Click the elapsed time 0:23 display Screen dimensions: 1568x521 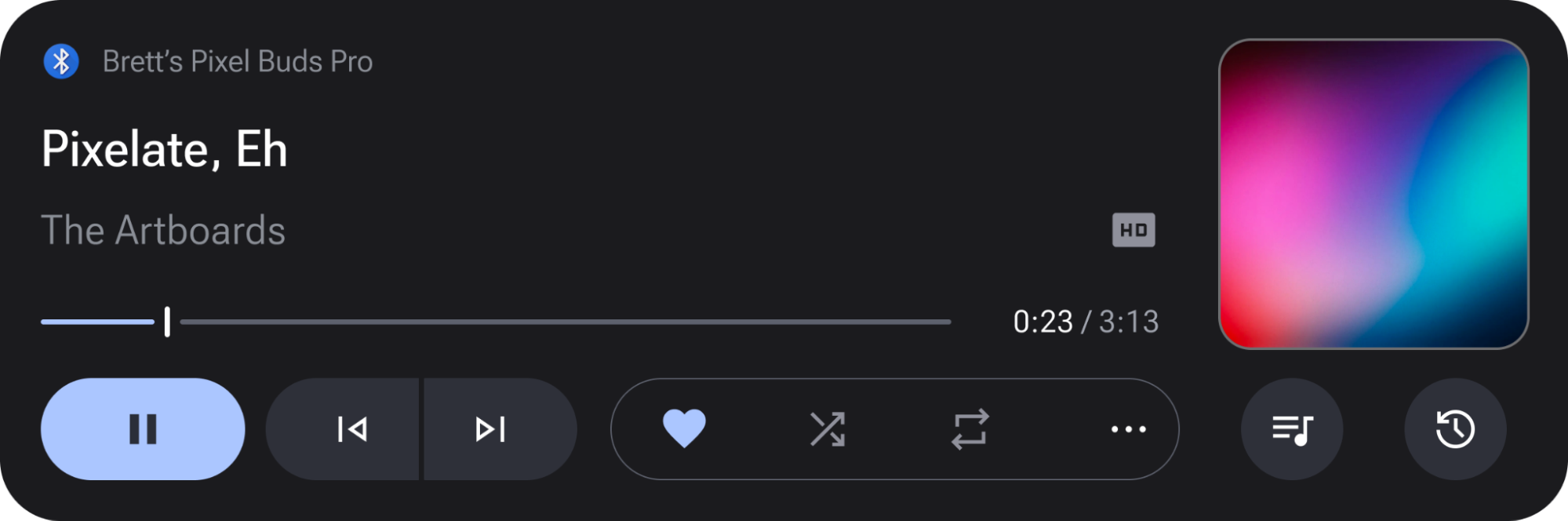[1042, 321]
